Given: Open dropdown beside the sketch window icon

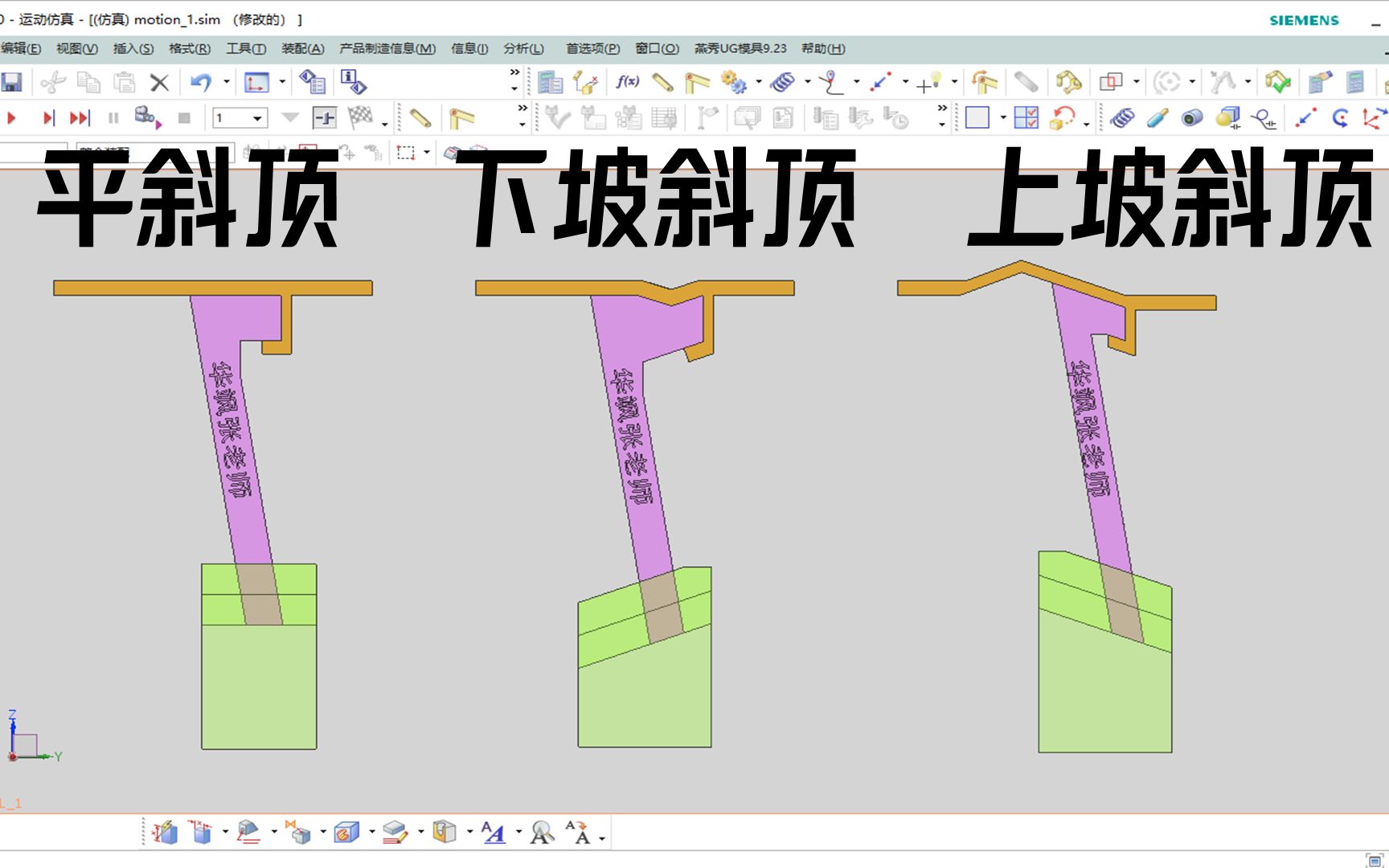Looking at the screenshot, I should pyautogui.click(x=281, y=82).
